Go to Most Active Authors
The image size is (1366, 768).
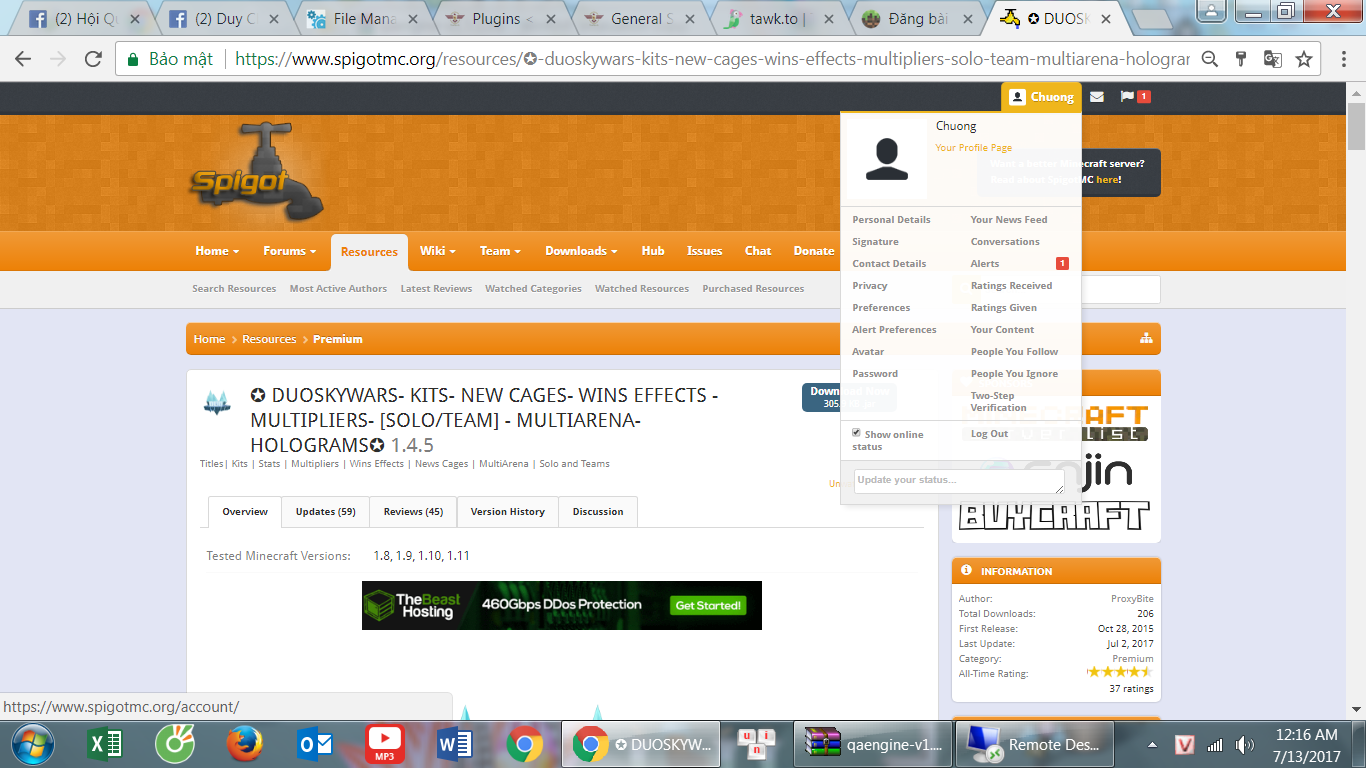[x=338, y=289]
